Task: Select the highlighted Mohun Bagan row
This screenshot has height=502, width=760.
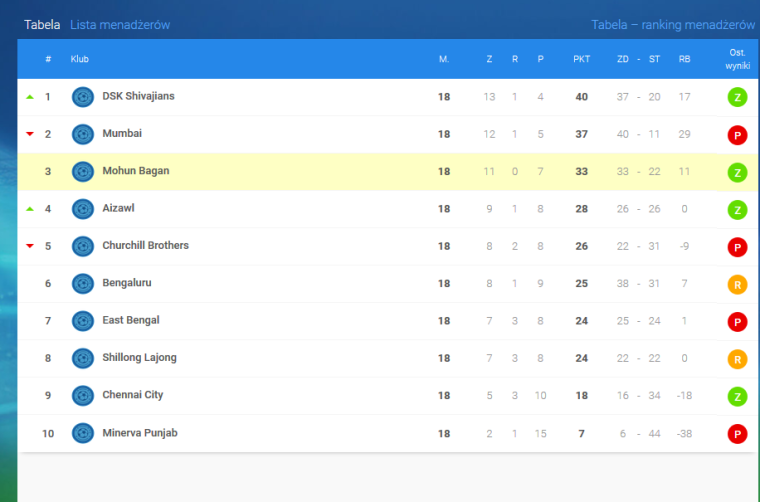Action: pyautogui.click(x=300, y=172)
